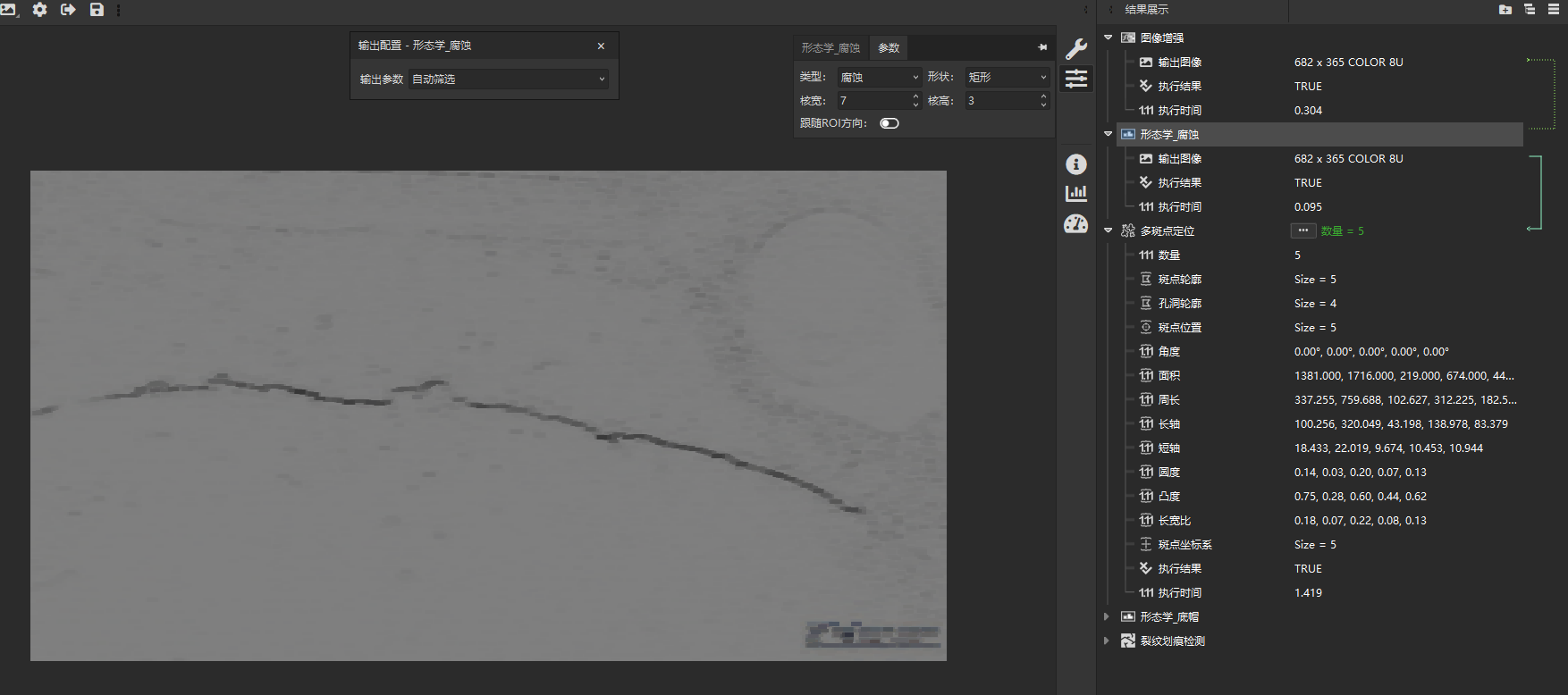Open the 类型 腐蚀 dropdown
Viewport: 1568px width, 695px height.
click(879, 78)
